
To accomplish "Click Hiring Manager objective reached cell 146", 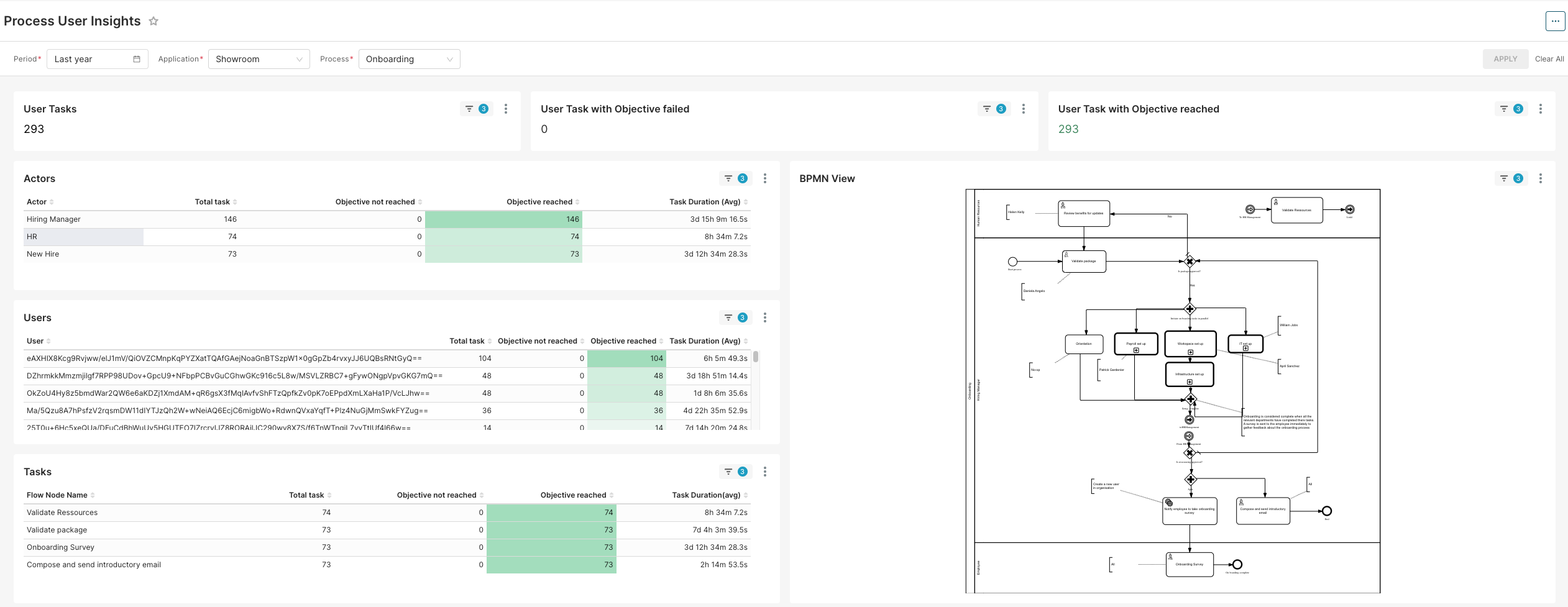I will [x=503, y=219].
